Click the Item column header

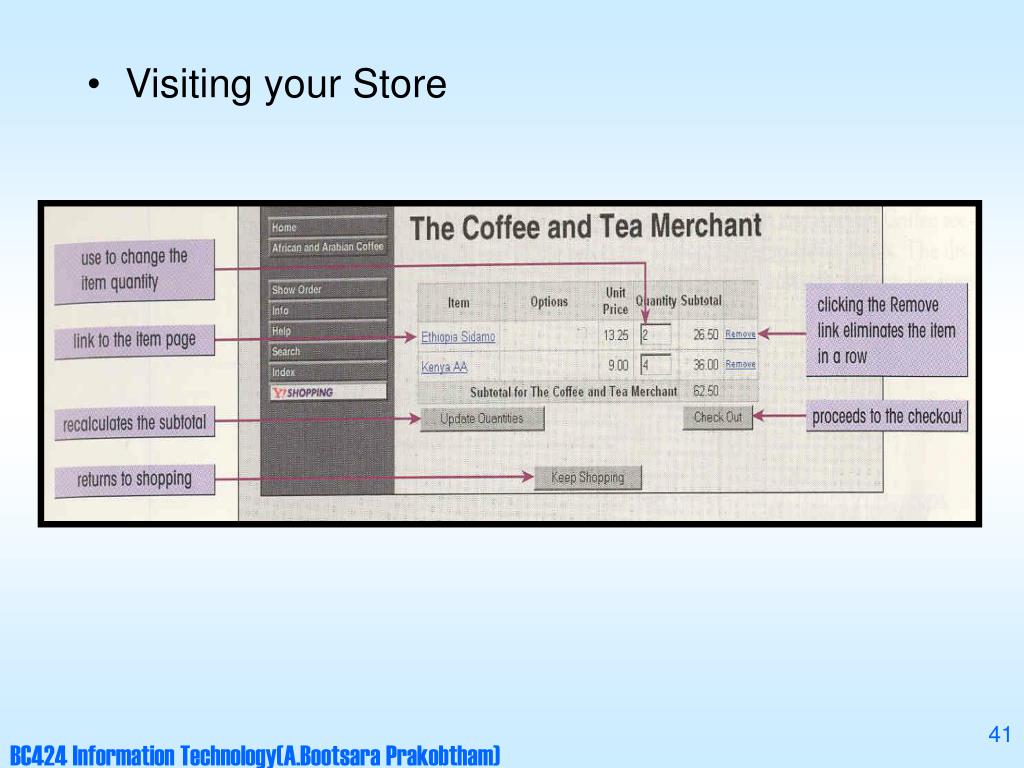tap(458, 303)
